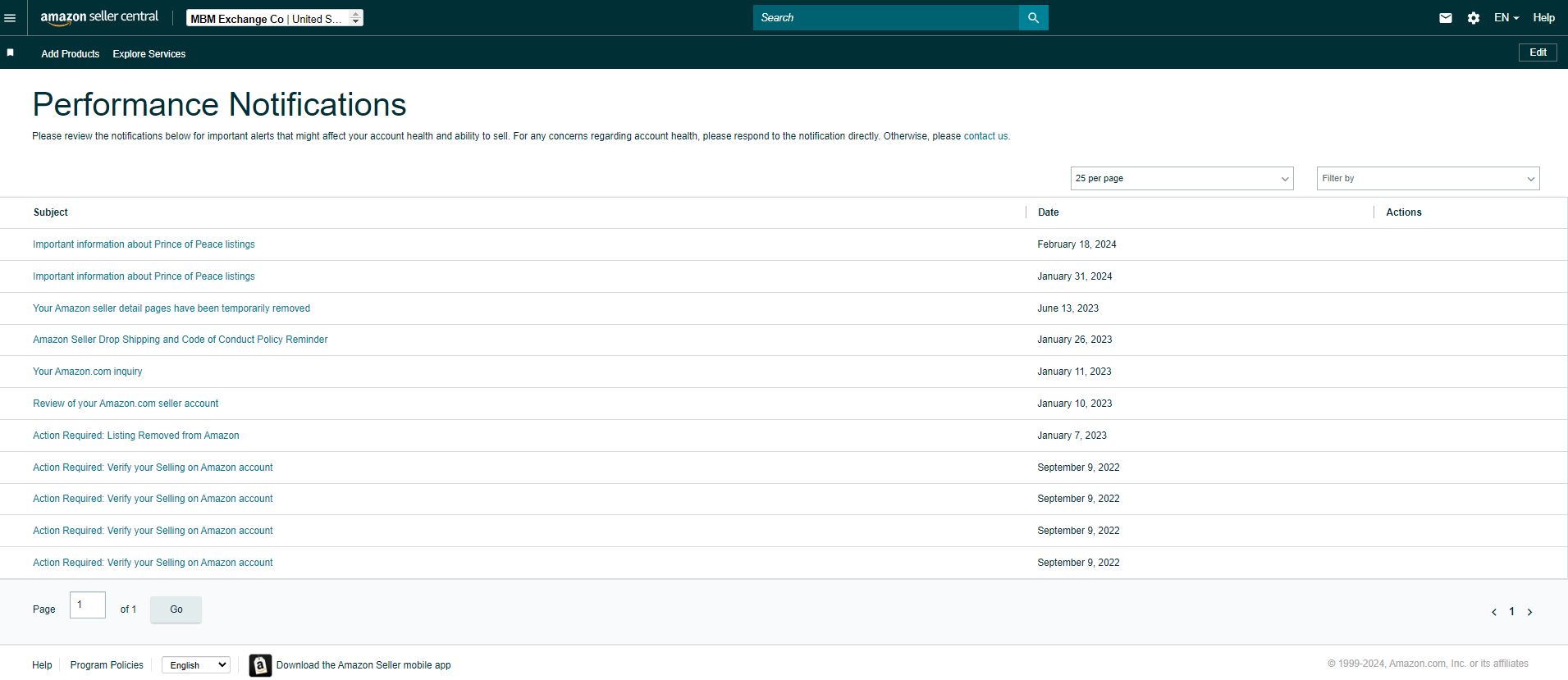Select the January 10, 2023 date cell
The image size is (1568, 680).
[1075, 404]
